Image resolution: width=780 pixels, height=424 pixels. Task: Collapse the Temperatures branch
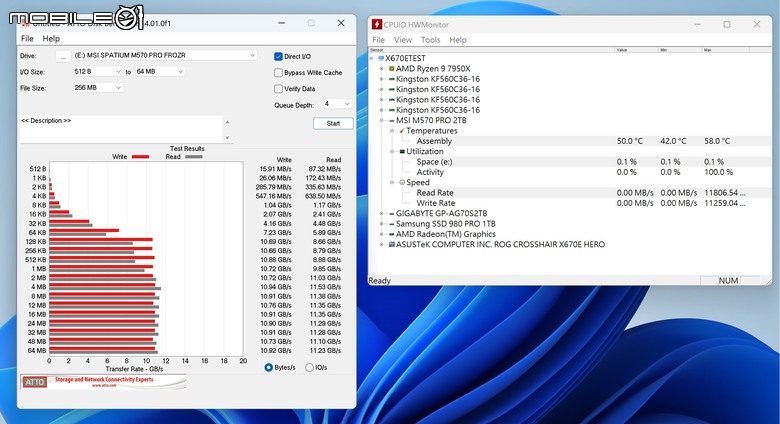point(392,131)
